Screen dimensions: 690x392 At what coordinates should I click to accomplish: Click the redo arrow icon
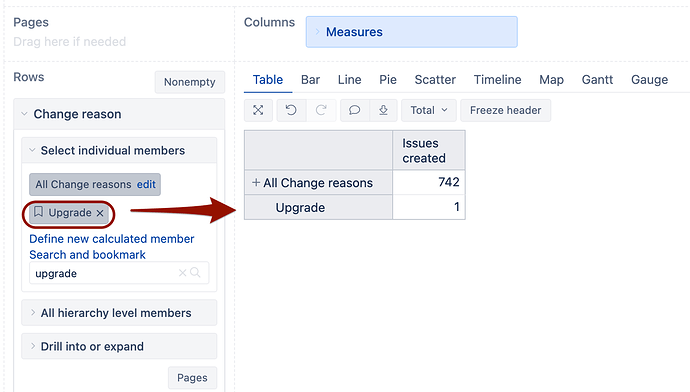321,110
